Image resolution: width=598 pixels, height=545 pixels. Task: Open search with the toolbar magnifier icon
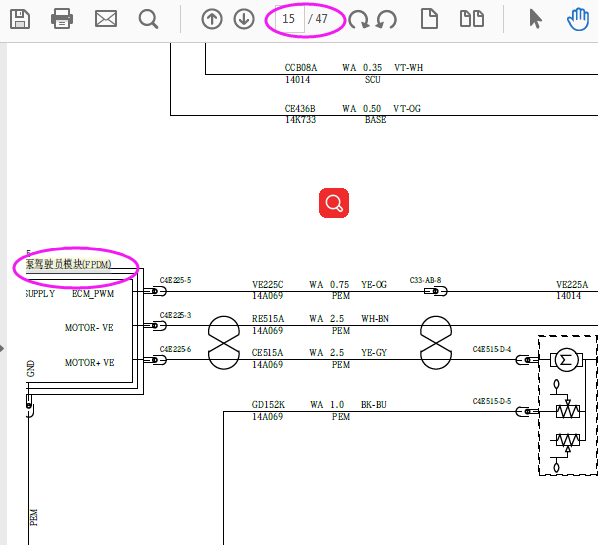click(148, 19)
